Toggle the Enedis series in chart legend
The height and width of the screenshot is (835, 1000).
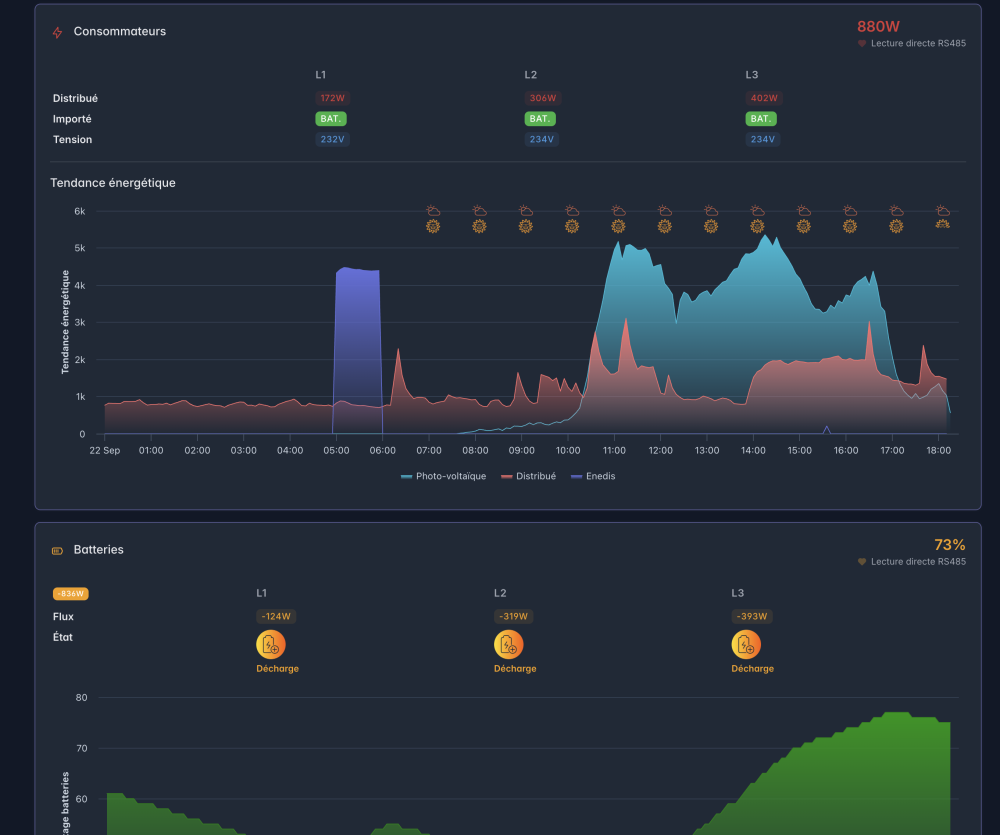point(593,477)
